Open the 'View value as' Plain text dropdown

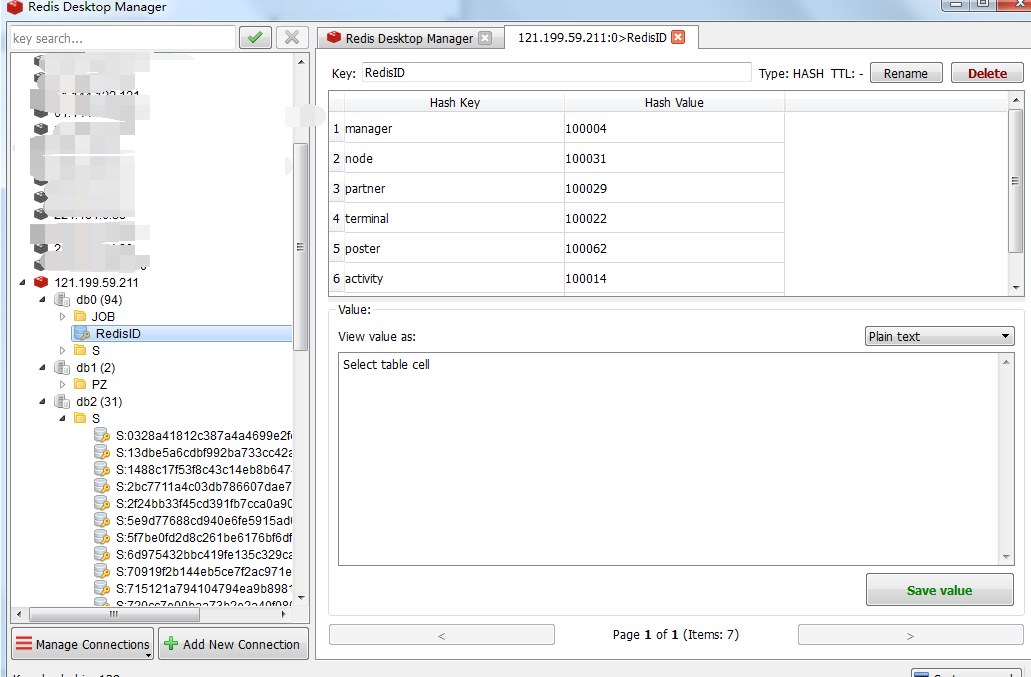939,336
